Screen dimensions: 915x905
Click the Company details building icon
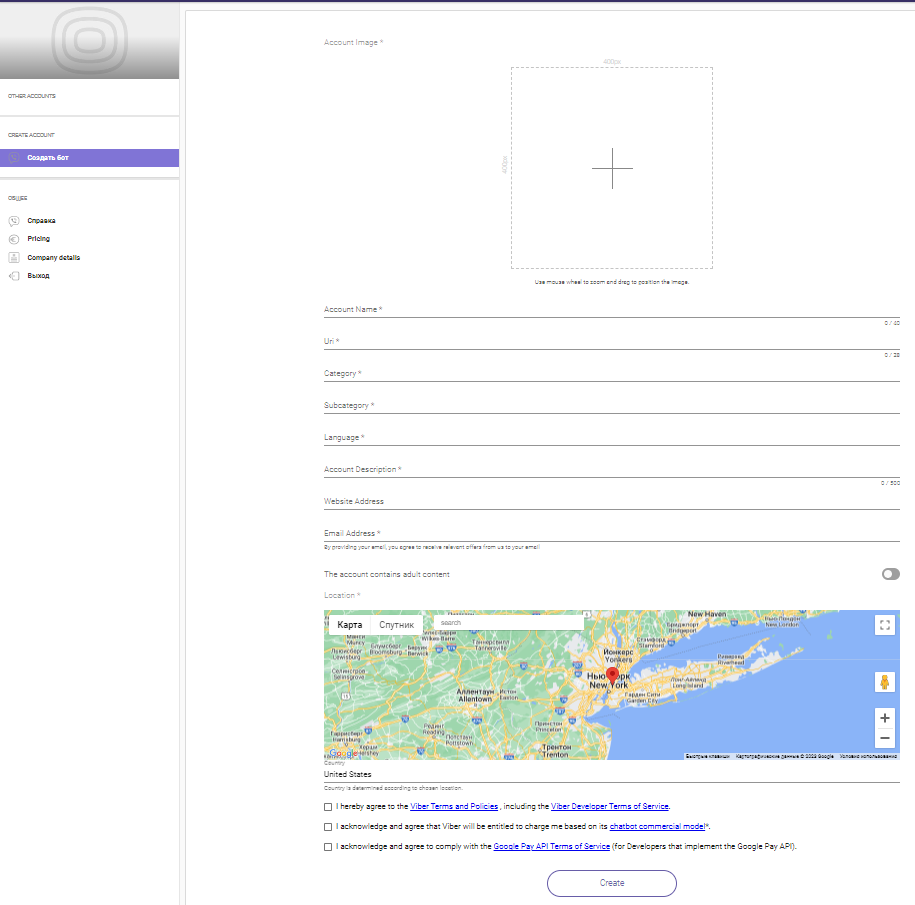[14, 258]
